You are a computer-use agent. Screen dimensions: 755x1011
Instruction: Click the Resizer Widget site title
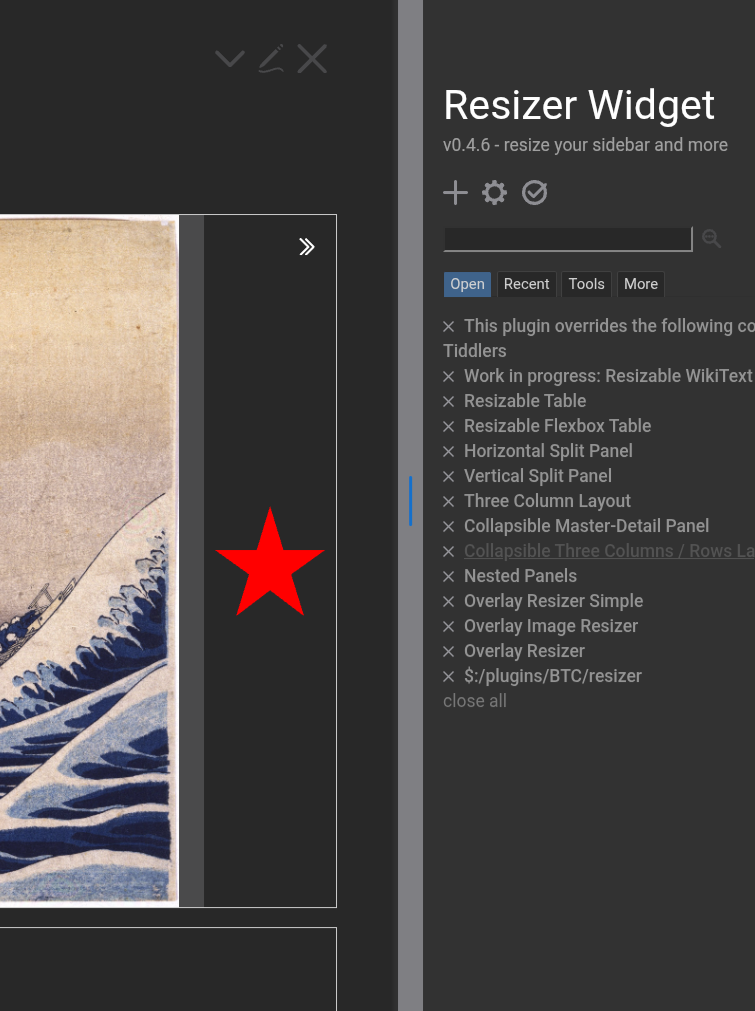click(579, 105)
